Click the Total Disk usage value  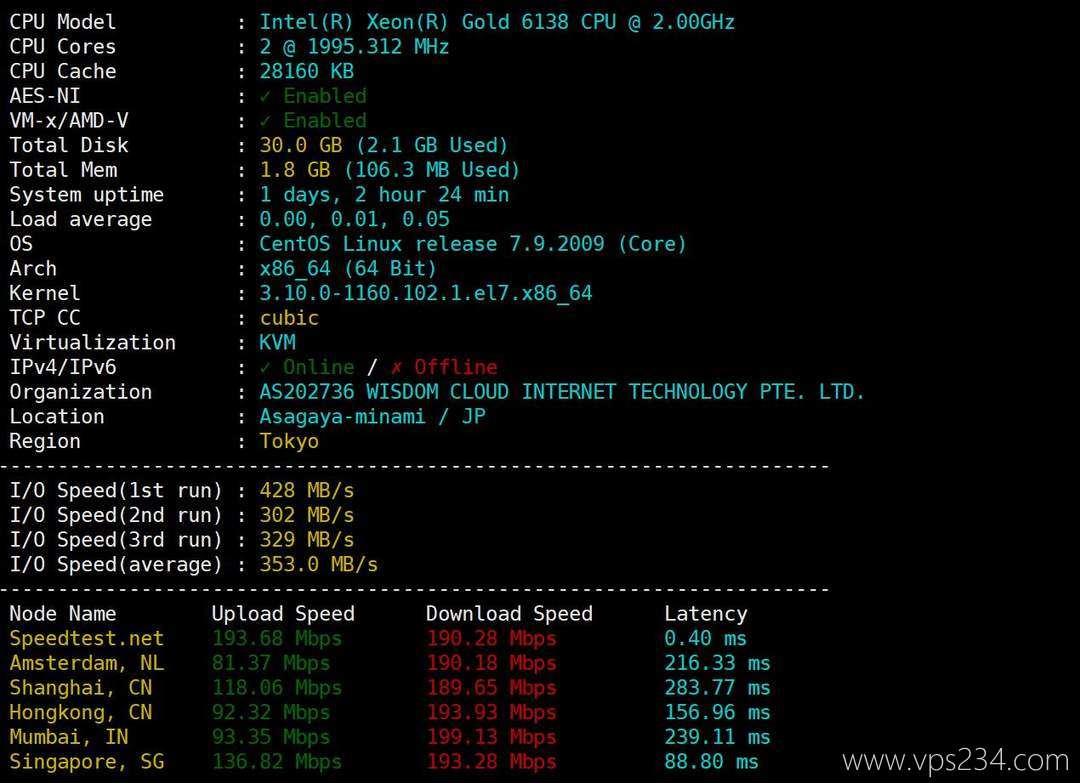coord(384,145)
